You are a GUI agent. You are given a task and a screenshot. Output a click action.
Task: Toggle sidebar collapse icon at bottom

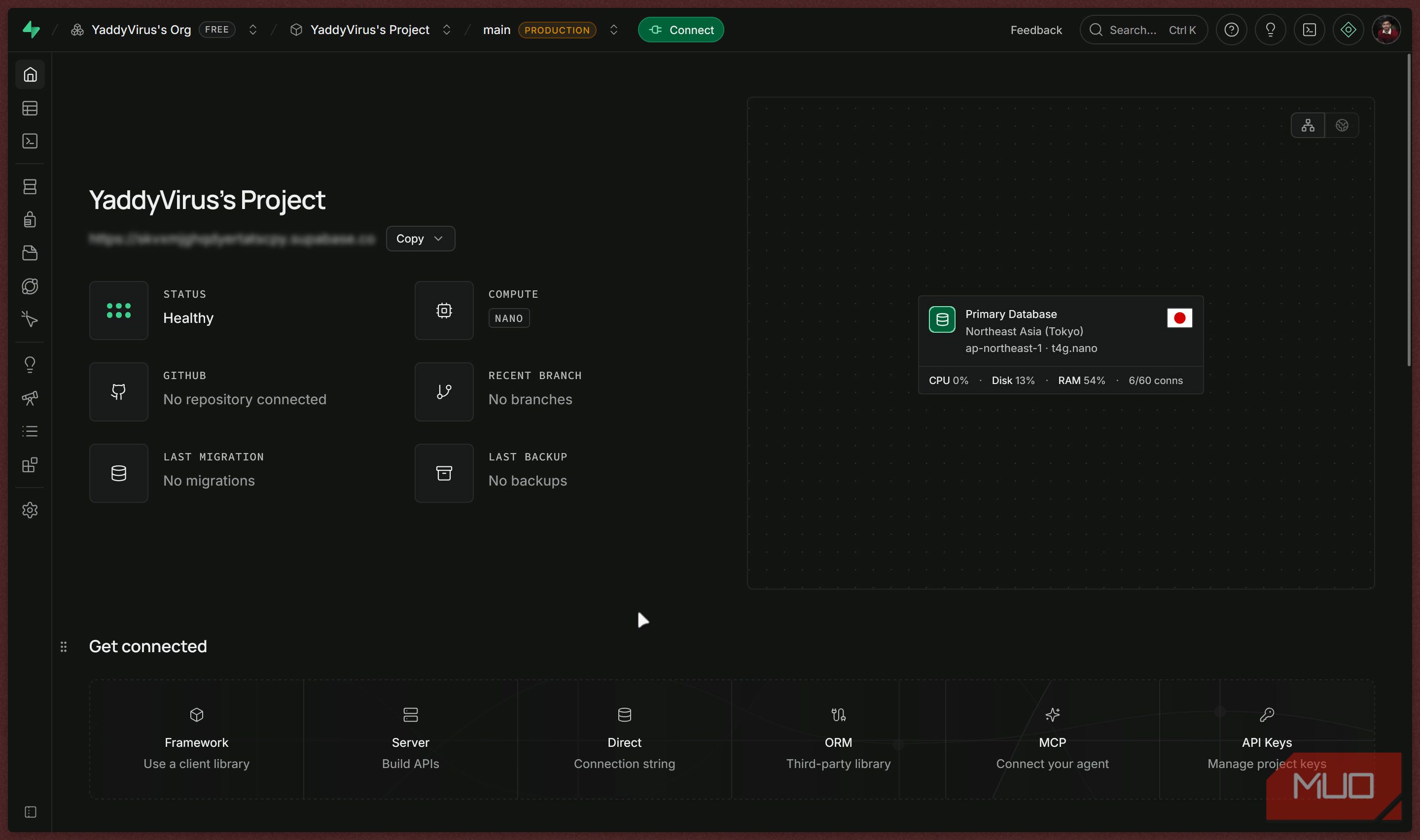31,812
